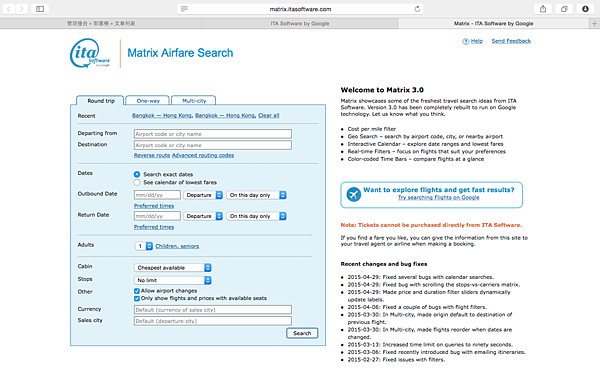The image size is (600, 375).
Task: Click Recent changes and bug fixes heading
Action: (384, 264)
